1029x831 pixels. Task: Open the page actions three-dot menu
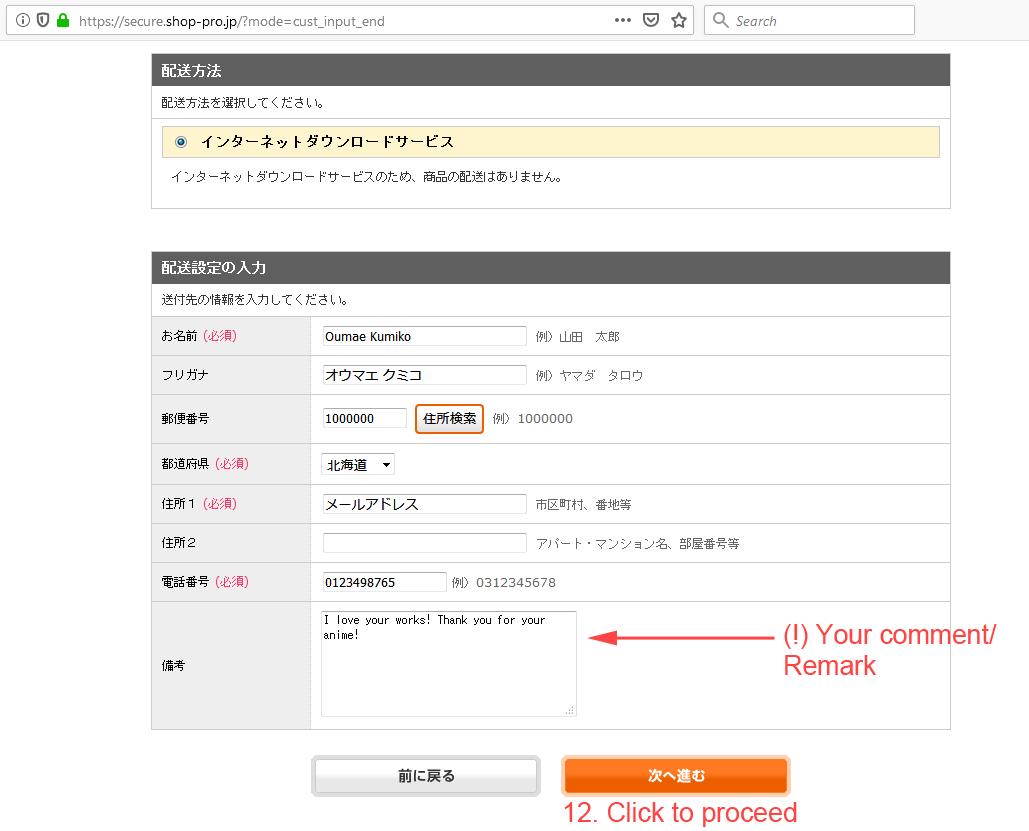[622, 20]
